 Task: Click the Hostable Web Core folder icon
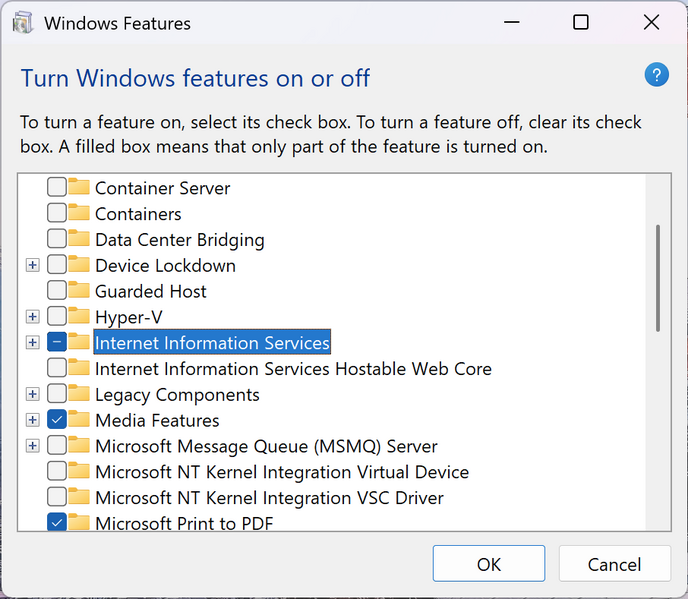79,368
